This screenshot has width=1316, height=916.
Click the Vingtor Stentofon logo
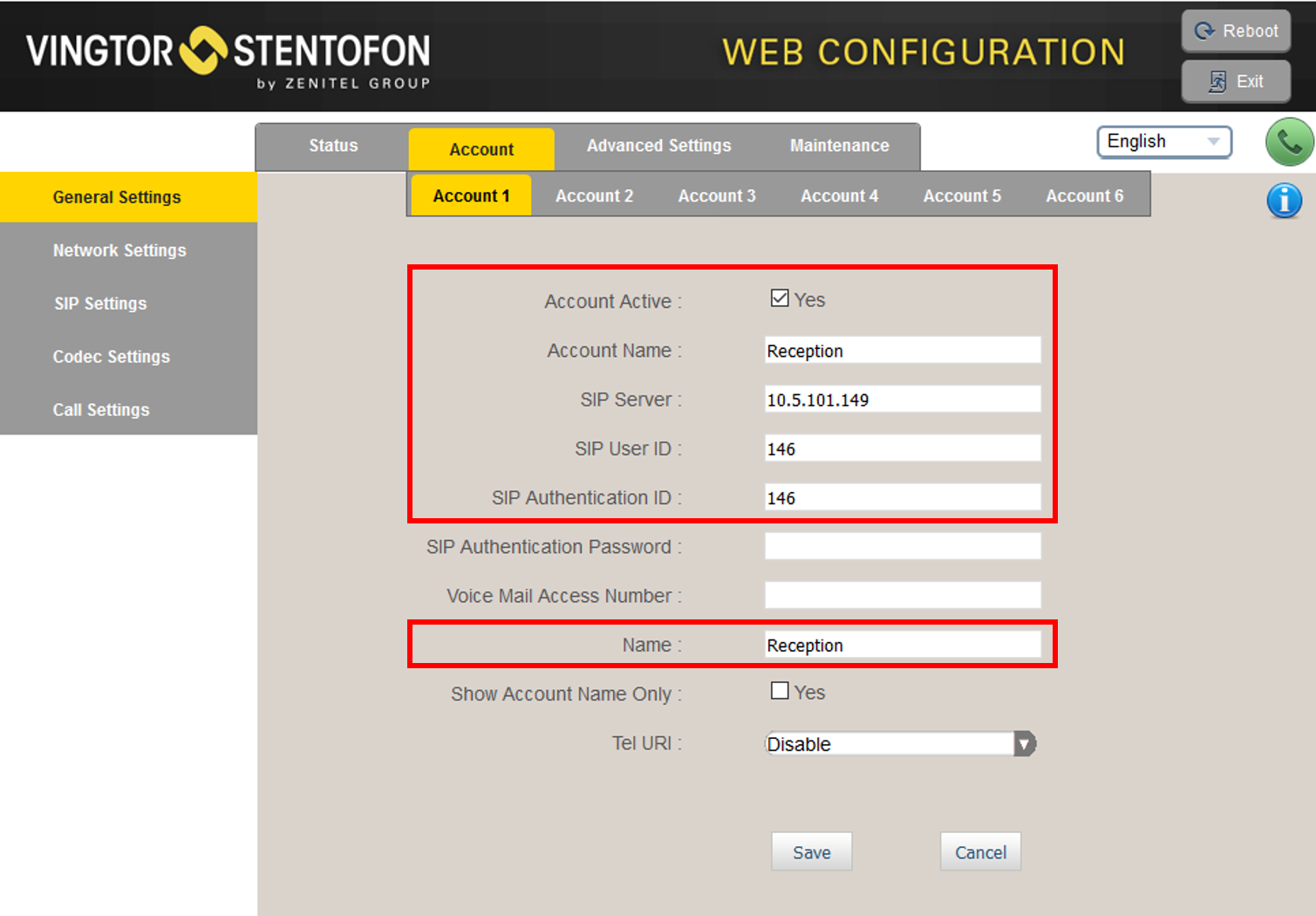228,56
